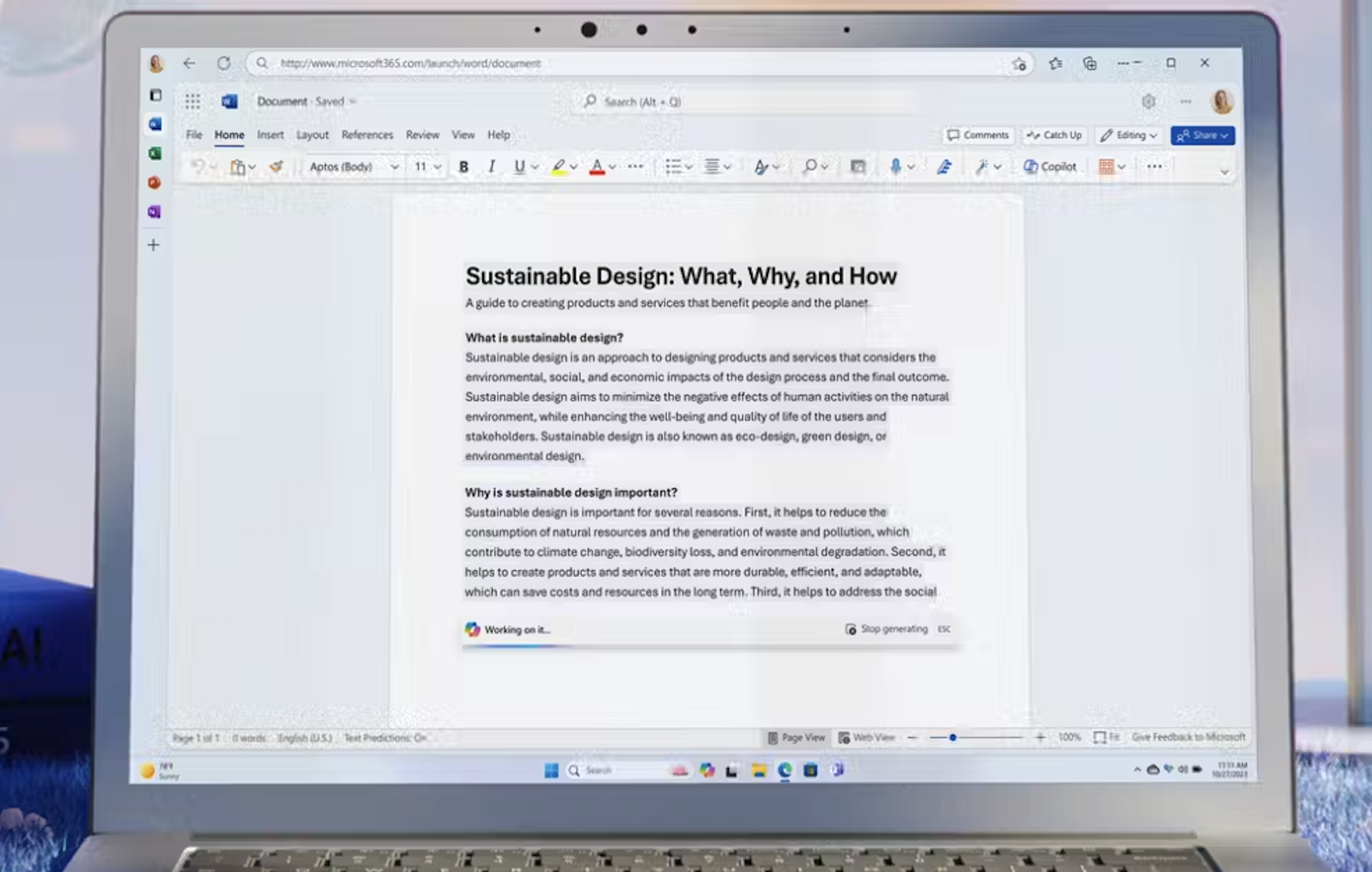The image size is (1372, 872).
Task: Expand the font color arrow
Action: tap(612, 167)
